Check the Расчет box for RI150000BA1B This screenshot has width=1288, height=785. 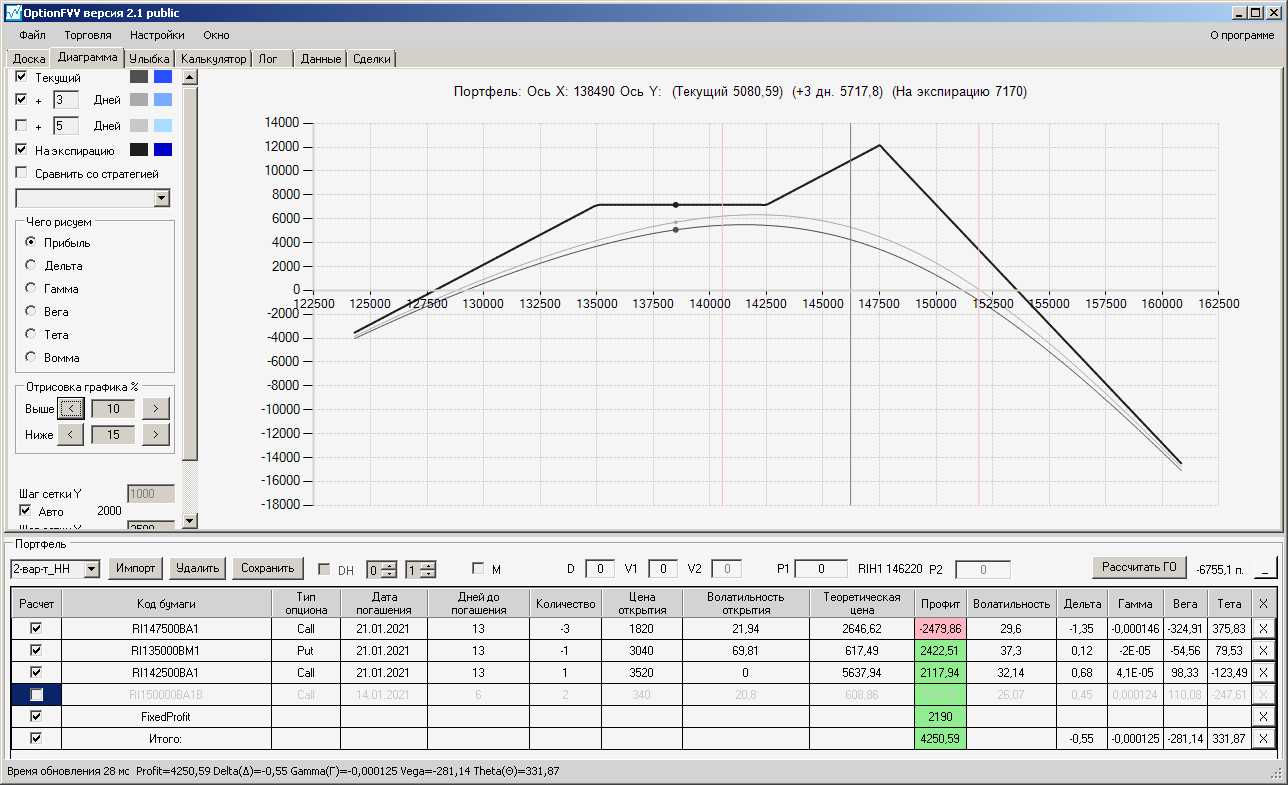click(x=37, y=694)
